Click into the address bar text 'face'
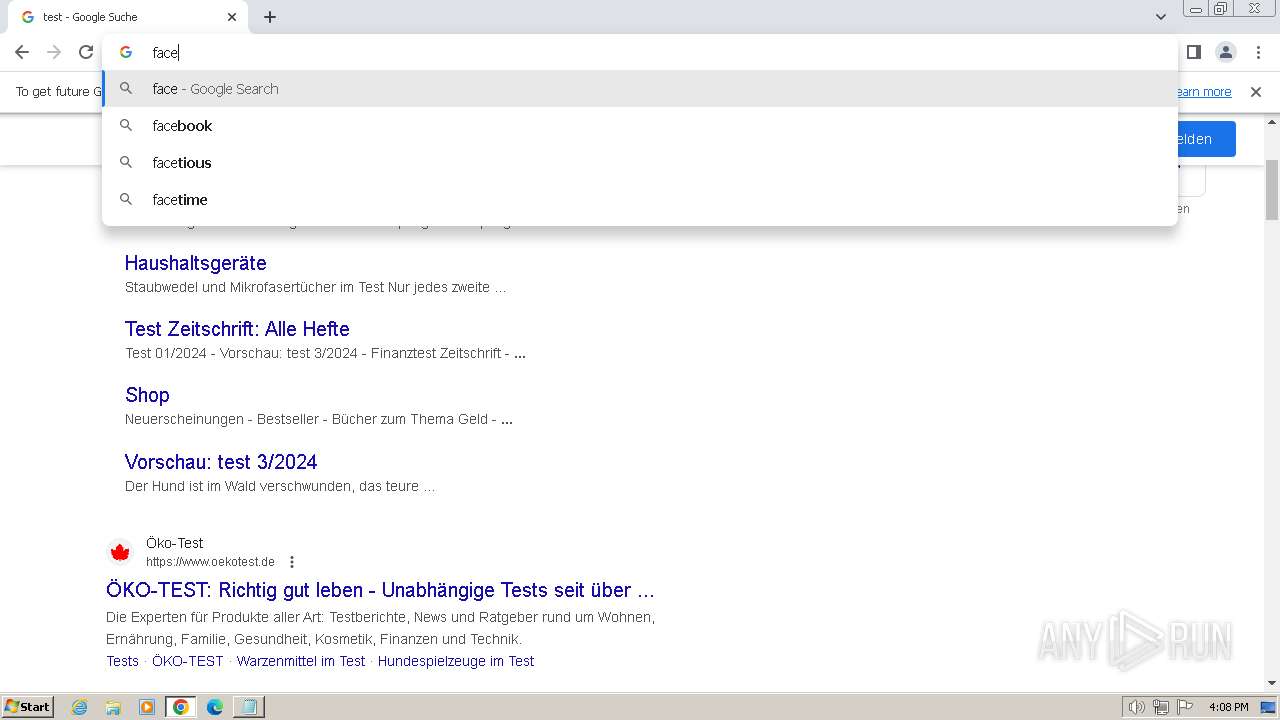This screenshot has width=1280, height=720. (x=165, y=53)
